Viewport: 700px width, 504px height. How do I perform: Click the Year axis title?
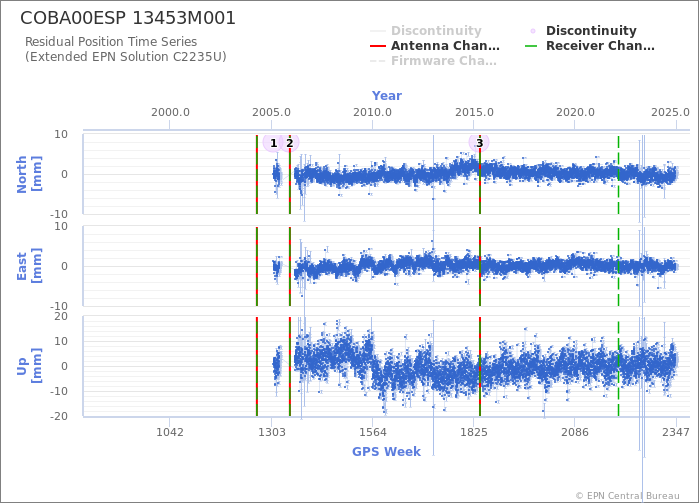[387, 96]
